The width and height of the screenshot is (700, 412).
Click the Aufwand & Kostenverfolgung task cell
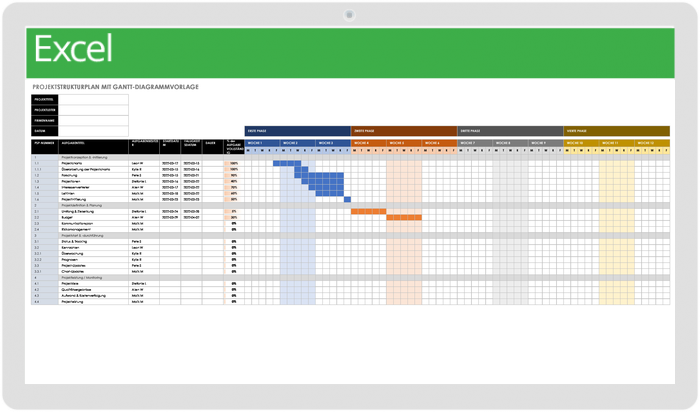pyautogui.click(x=93, y=295)
